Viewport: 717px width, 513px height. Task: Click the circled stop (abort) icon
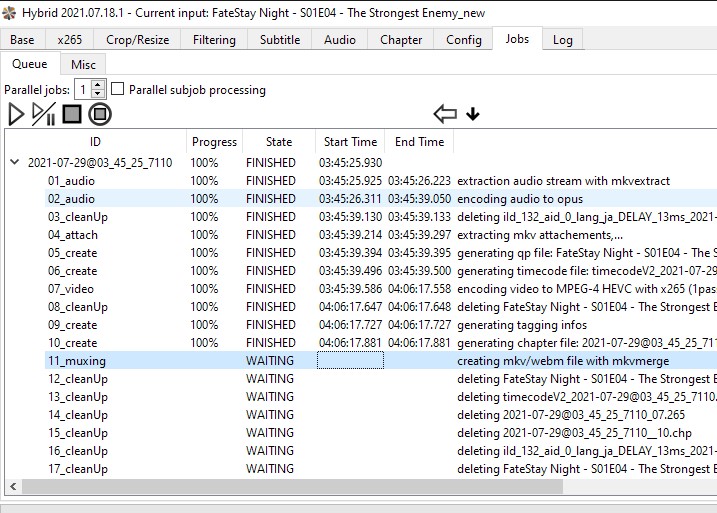tap(100, 114)
